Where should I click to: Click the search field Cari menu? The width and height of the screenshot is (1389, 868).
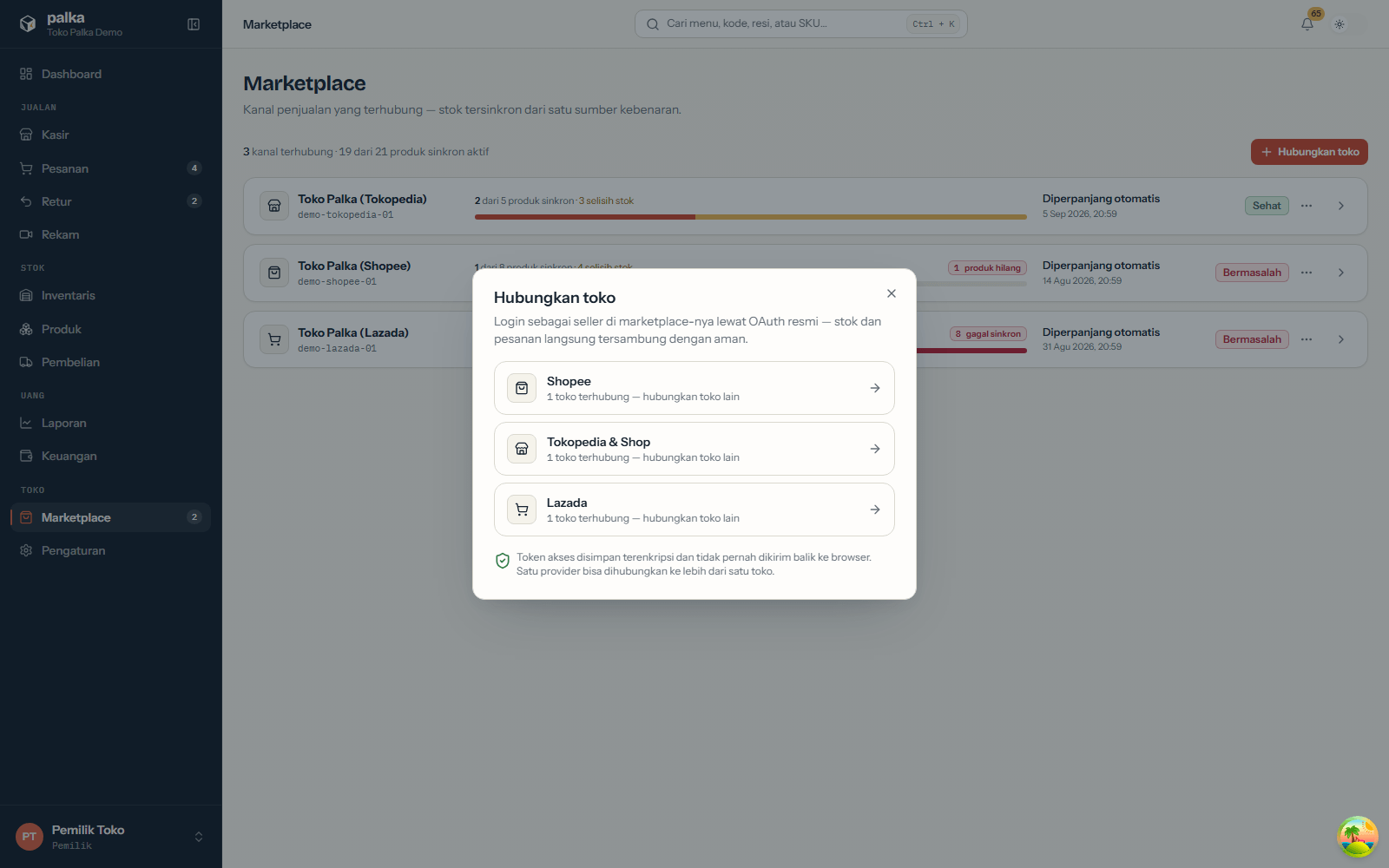point(800,23)
